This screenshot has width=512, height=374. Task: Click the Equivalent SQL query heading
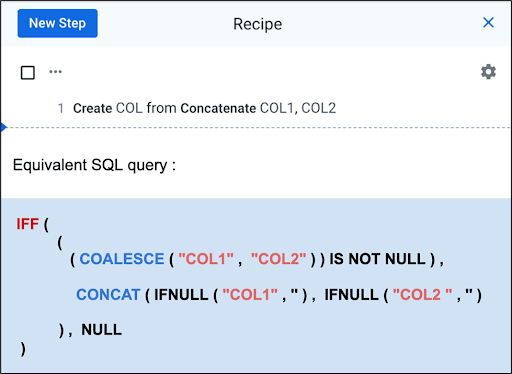click(94, 165)
